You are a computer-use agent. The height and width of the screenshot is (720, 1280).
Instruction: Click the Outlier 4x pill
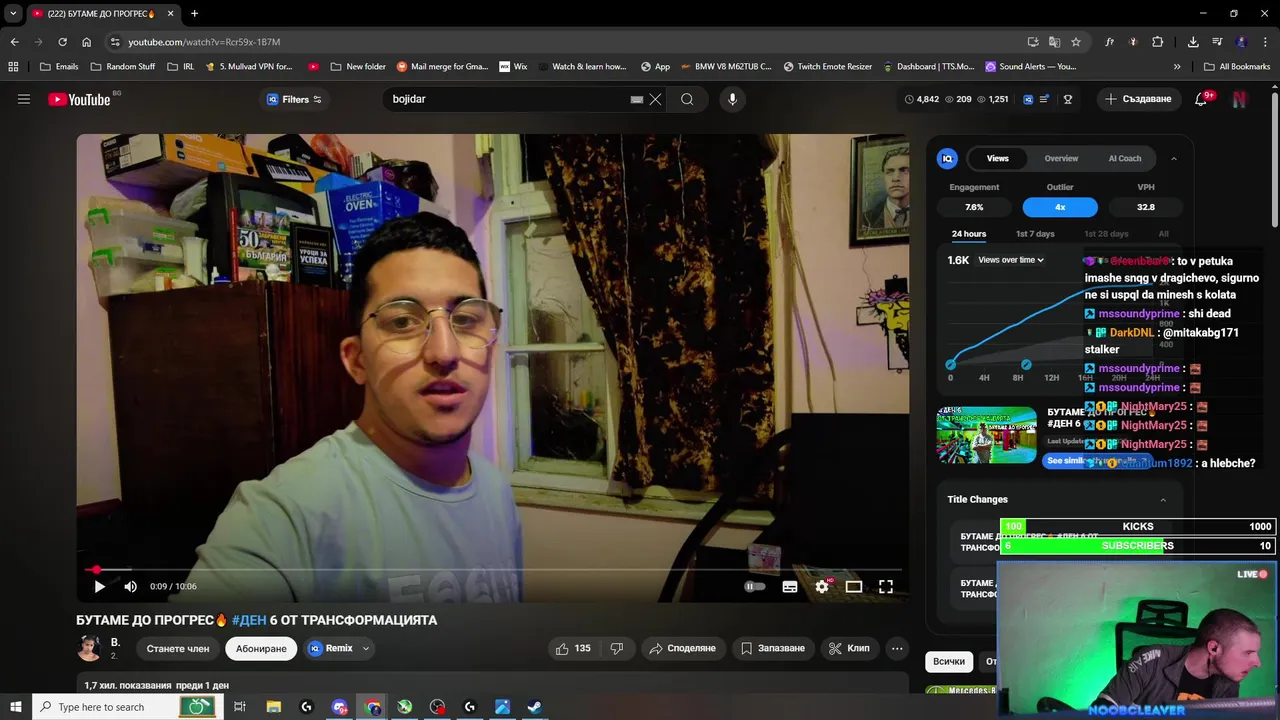1060,207
